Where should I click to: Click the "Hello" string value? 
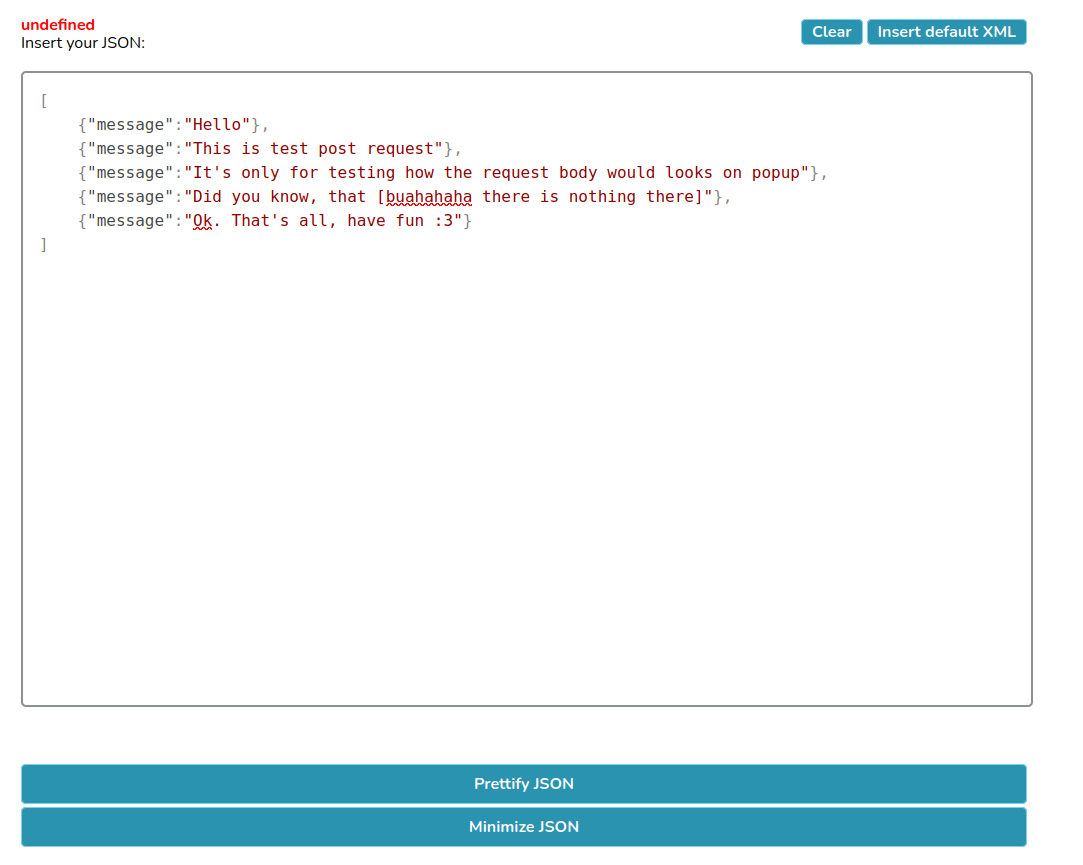tap(217, 125)
